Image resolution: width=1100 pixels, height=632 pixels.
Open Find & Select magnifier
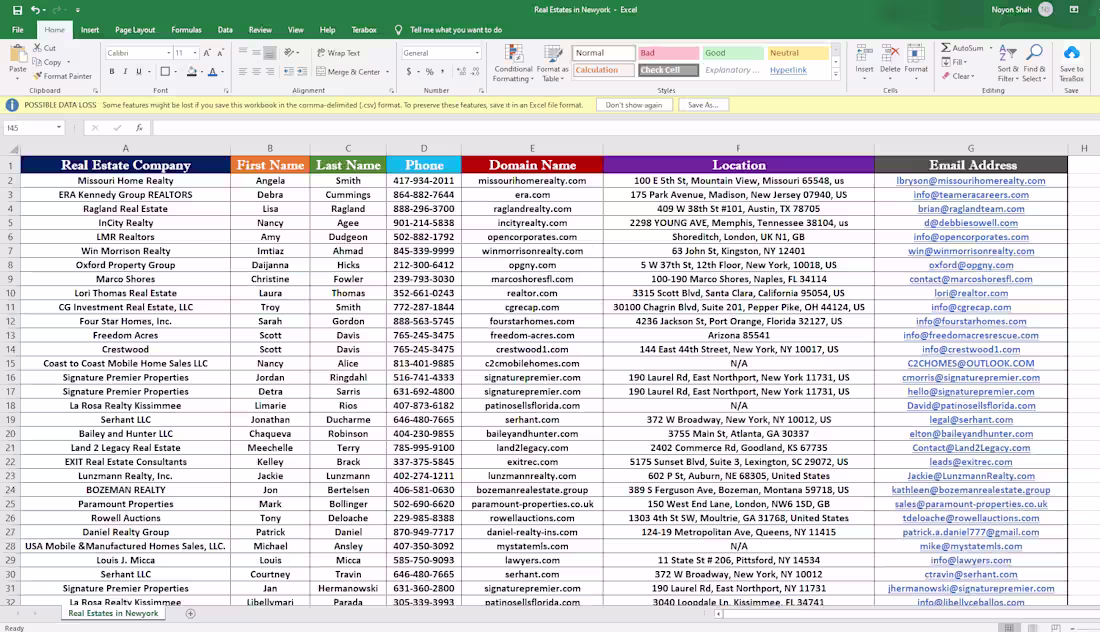[1034, 63]
